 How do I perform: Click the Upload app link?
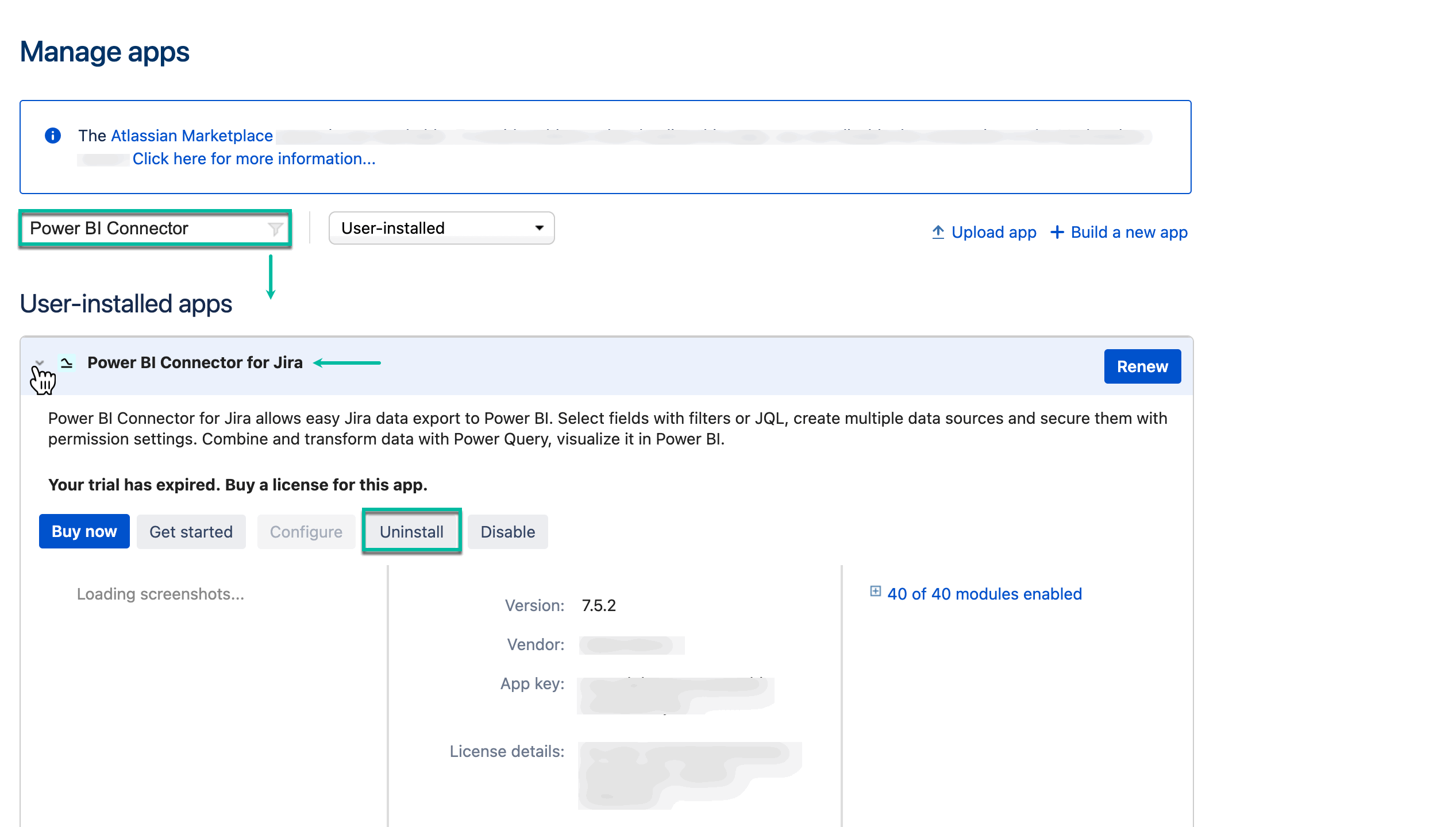click(993, 232)
